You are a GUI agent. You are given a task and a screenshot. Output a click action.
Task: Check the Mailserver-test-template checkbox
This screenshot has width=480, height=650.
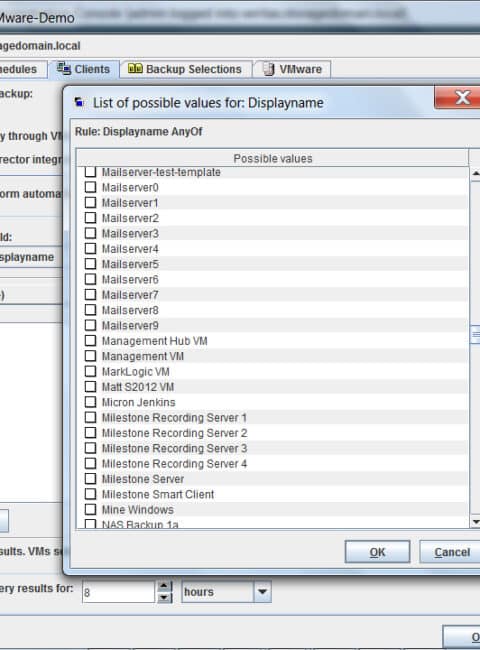point(90,172)
